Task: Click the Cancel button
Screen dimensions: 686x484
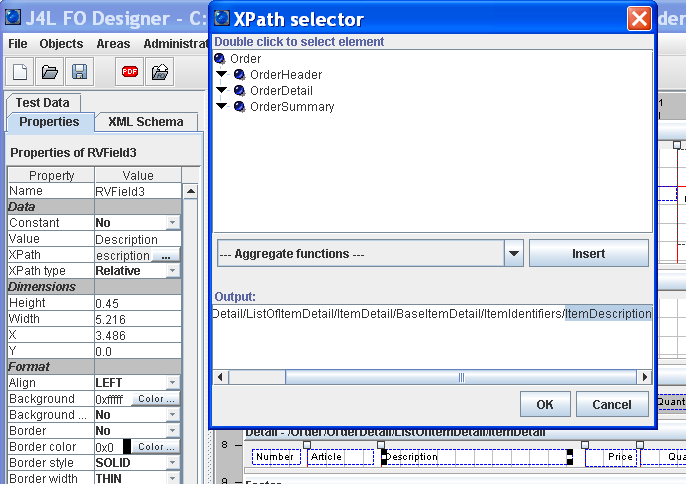Action: click(612, 404)
